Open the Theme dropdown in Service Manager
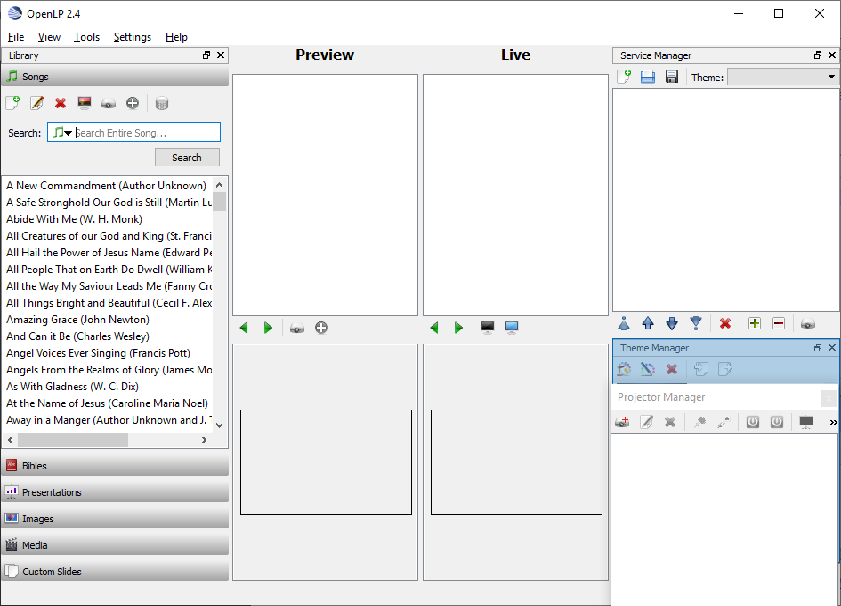841x606 pixels. (783, 77)
